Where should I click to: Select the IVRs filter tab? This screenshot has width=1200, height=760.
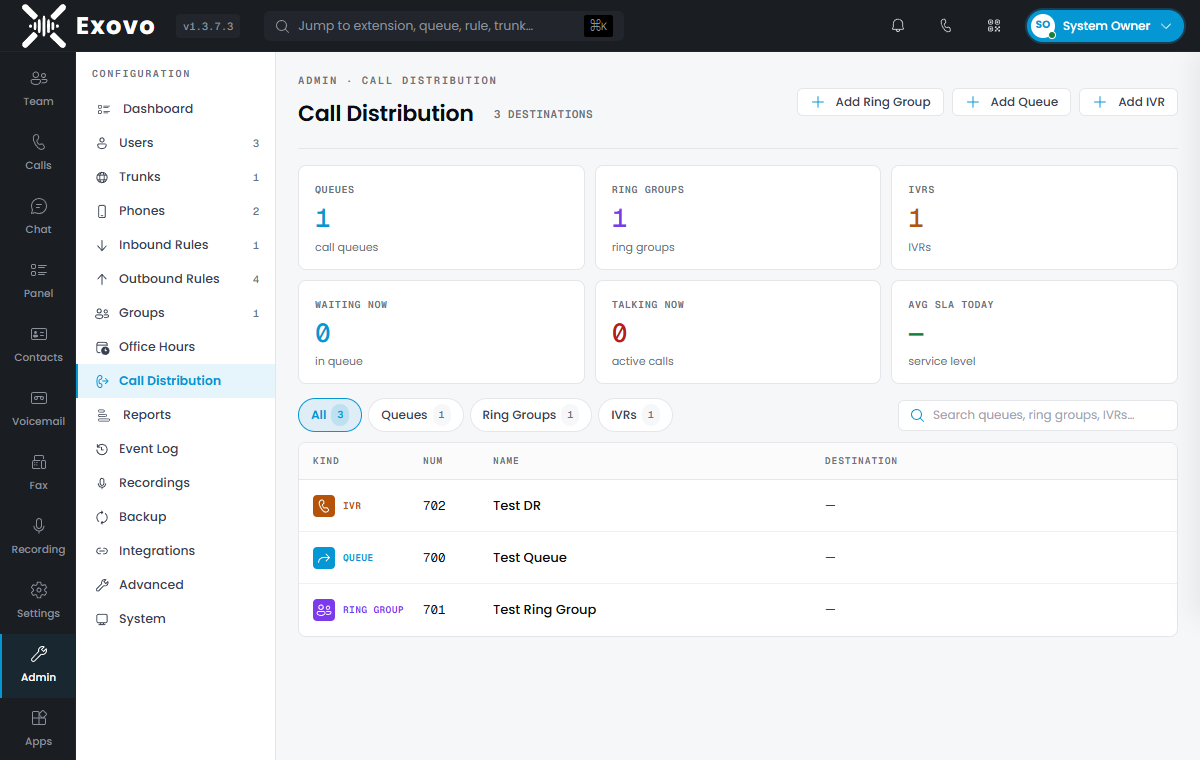click(x=635, y=415)
